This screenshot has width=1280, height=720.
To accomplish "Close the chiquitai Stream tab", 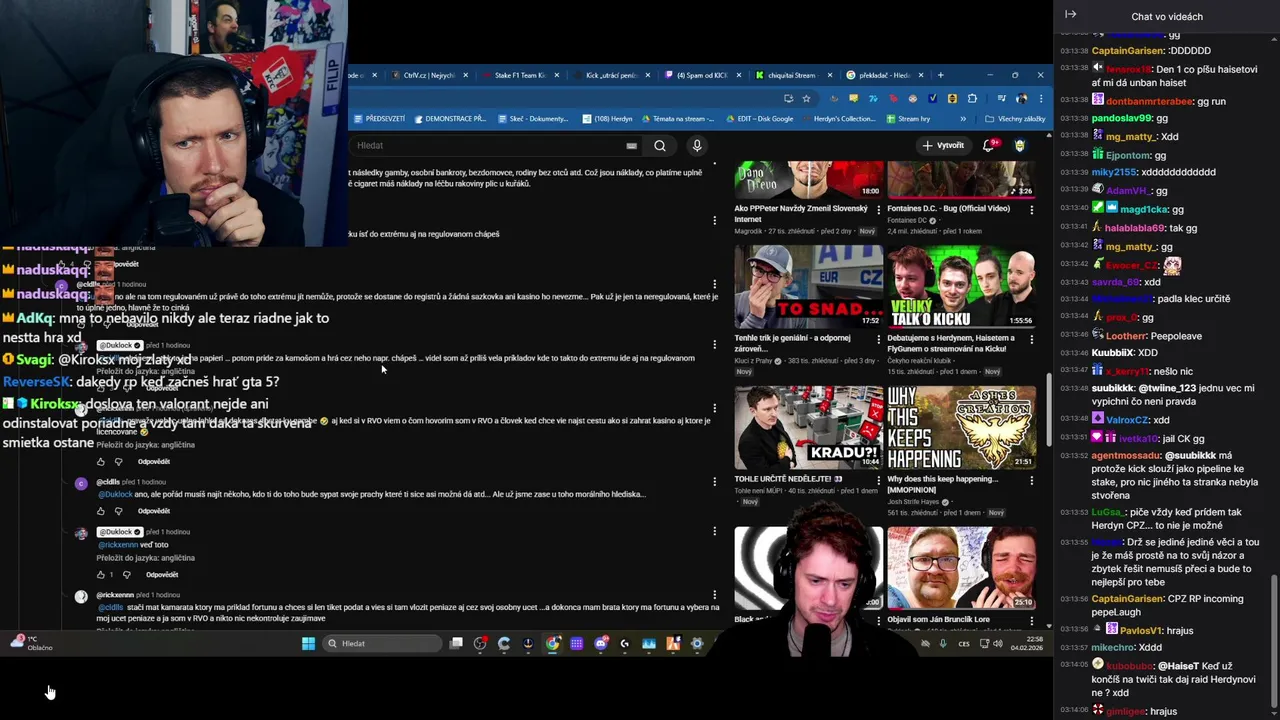I will pos(830,75).
